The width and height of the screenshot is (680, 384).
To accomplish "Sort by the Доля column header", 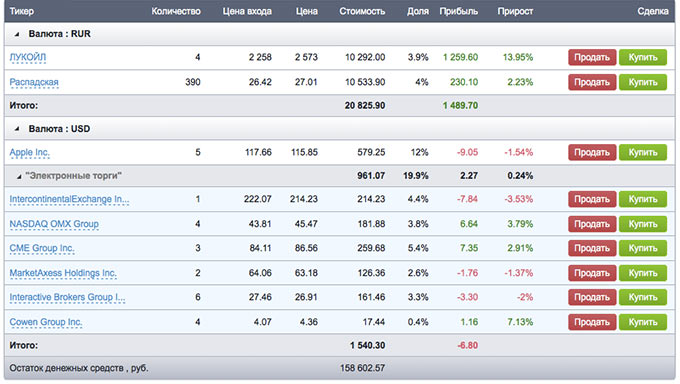I will tap(418, 11).
